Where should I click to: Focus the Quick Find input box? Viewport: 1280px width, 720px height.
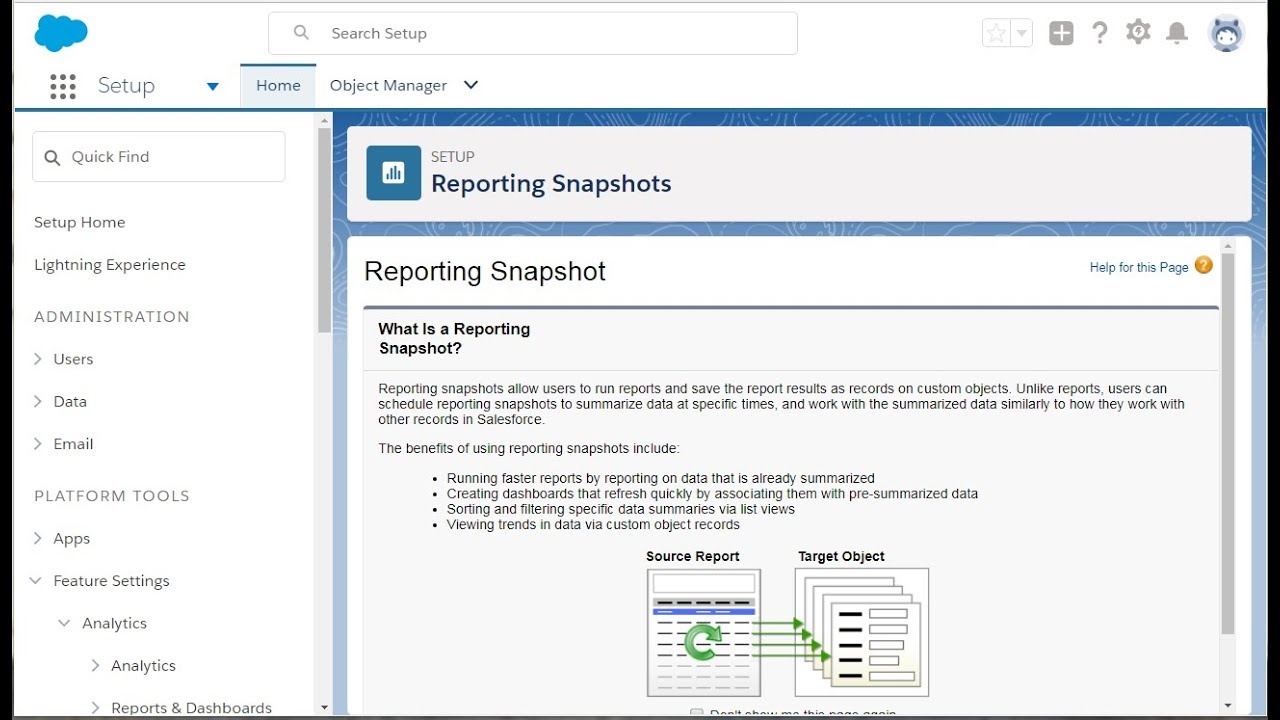159,157
